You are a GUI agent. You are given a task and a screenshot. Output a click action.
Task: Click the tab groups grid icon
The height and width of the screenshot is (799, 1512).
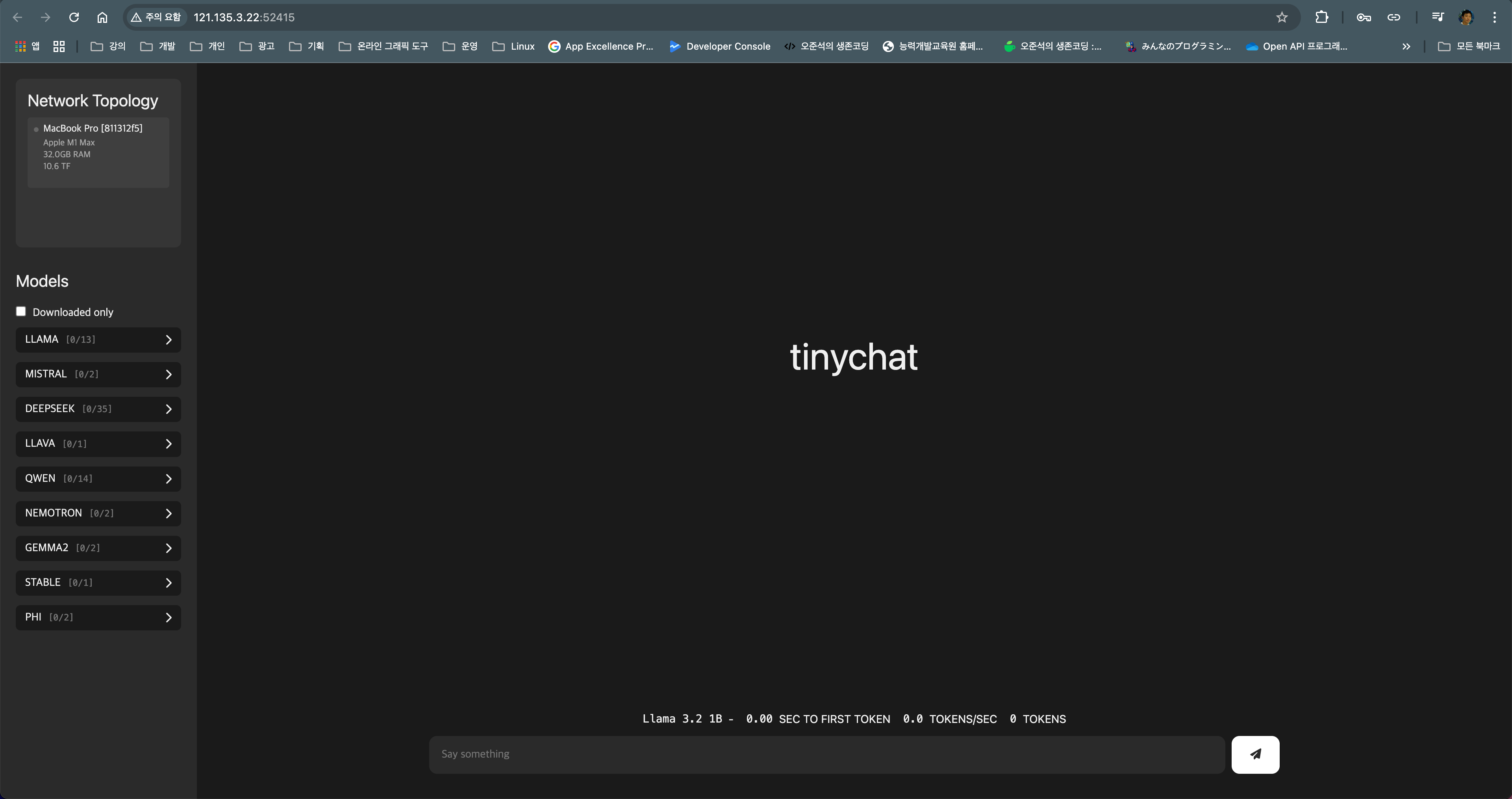click(59, 46)
